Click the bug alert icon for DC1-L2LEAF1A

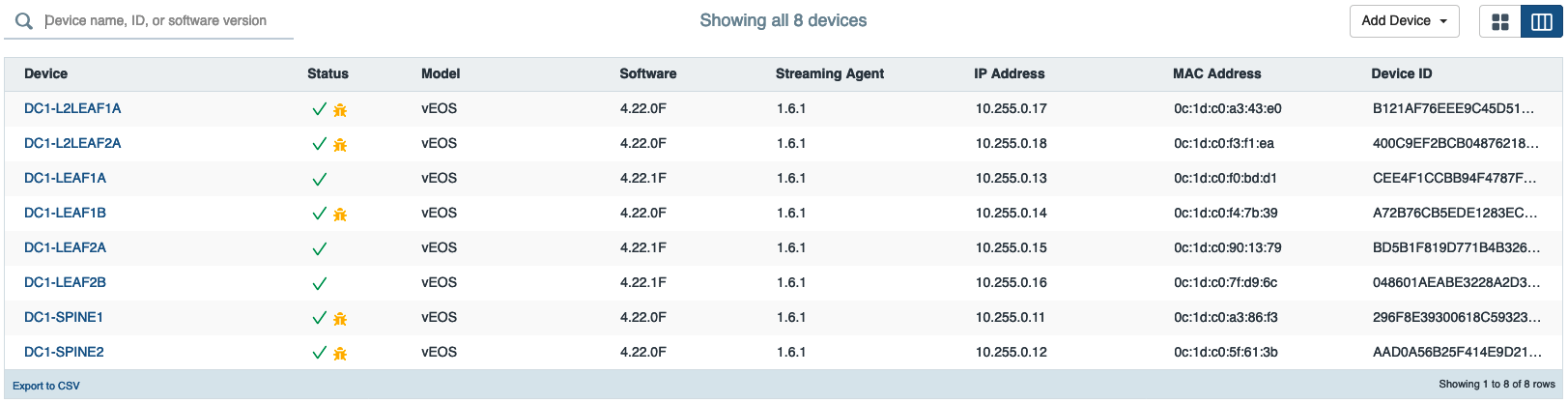click(340, 110)
